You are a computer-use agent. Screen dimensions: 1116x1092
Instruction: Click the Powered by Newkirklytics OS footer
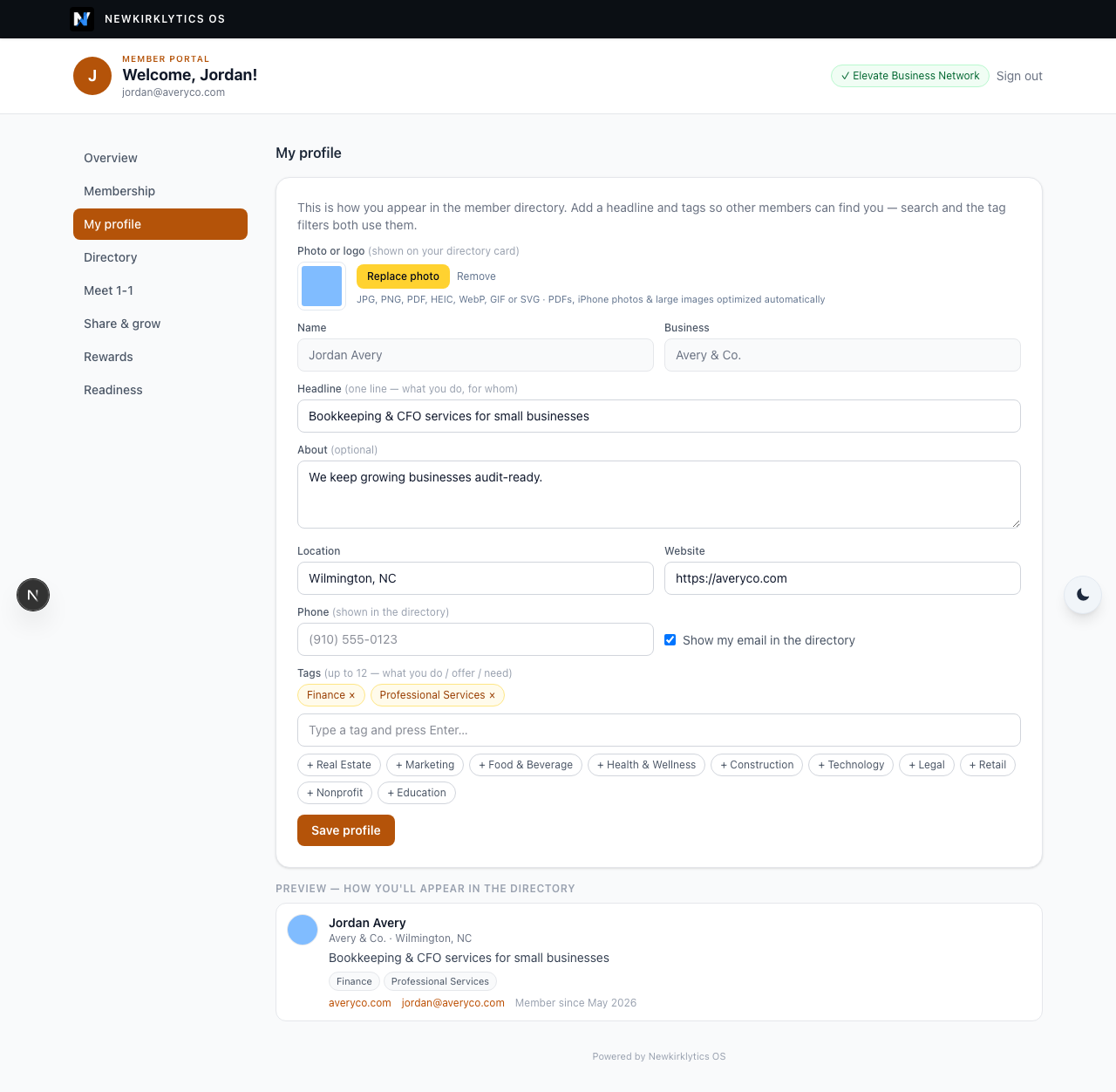click(659, 1056)
